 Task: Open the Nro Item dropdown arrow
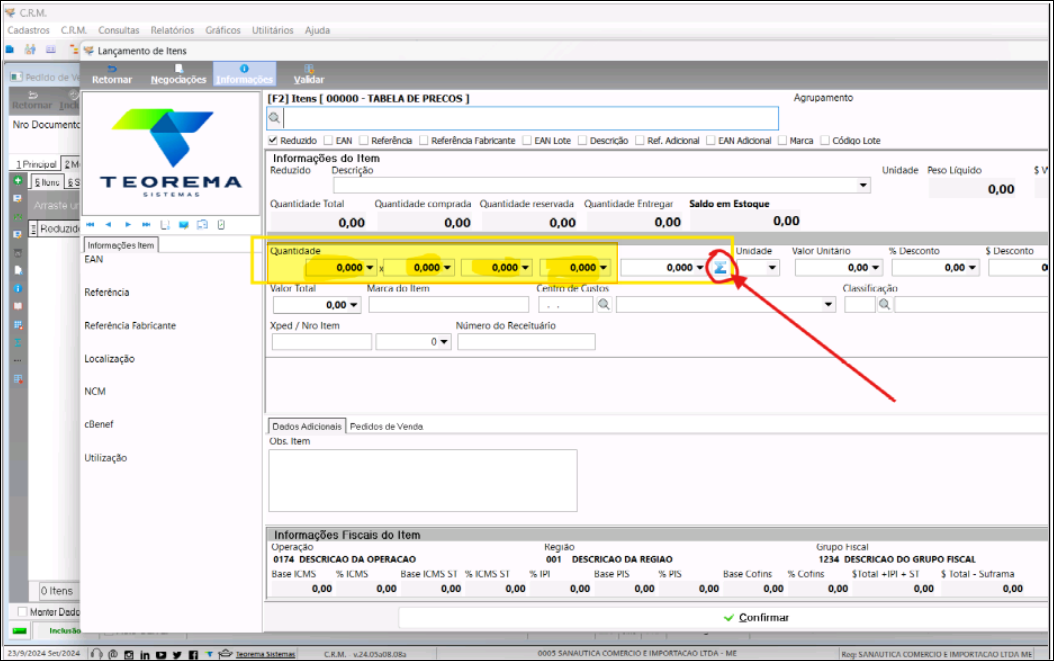444,342
